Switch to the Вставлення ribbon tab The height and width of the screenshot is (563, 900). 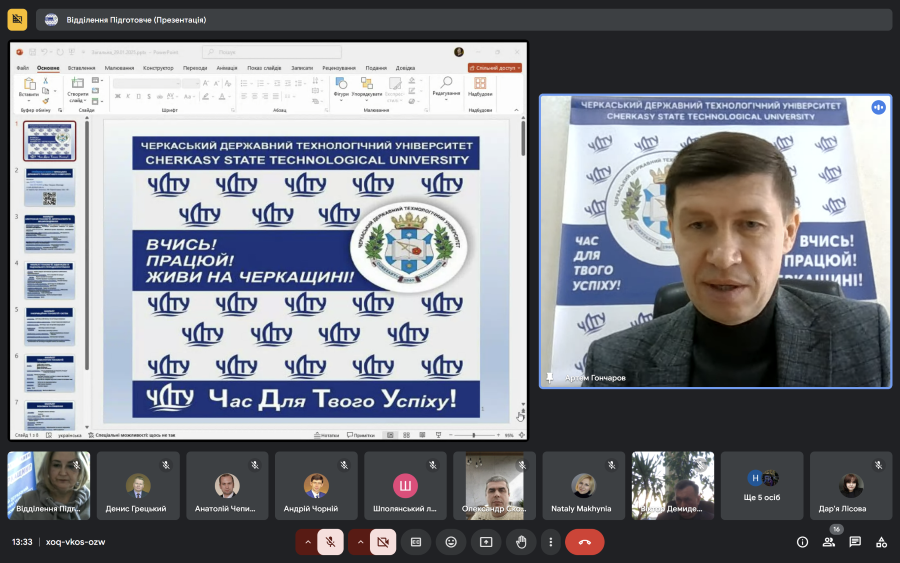point(81,68)
